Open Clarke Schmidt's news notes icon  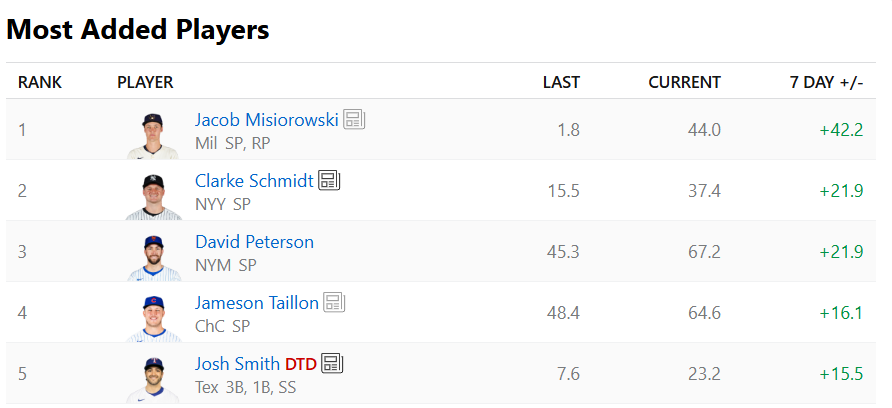click(x=329, y=181)
